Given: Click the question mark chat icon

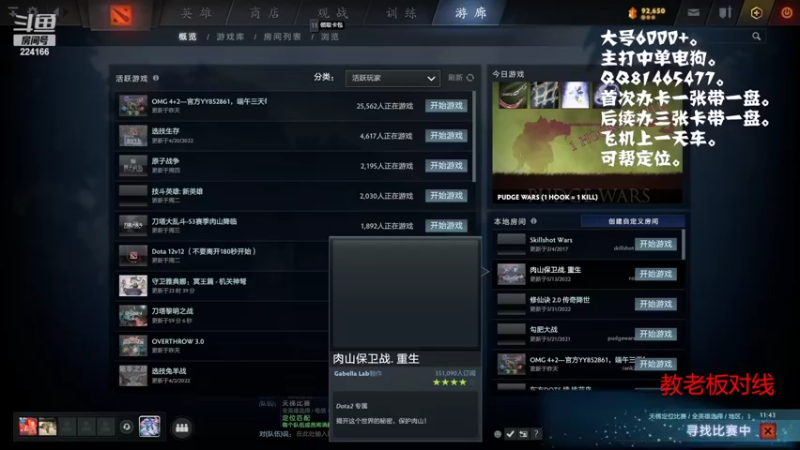Looking at the screenshot, I should click(536, 434).
